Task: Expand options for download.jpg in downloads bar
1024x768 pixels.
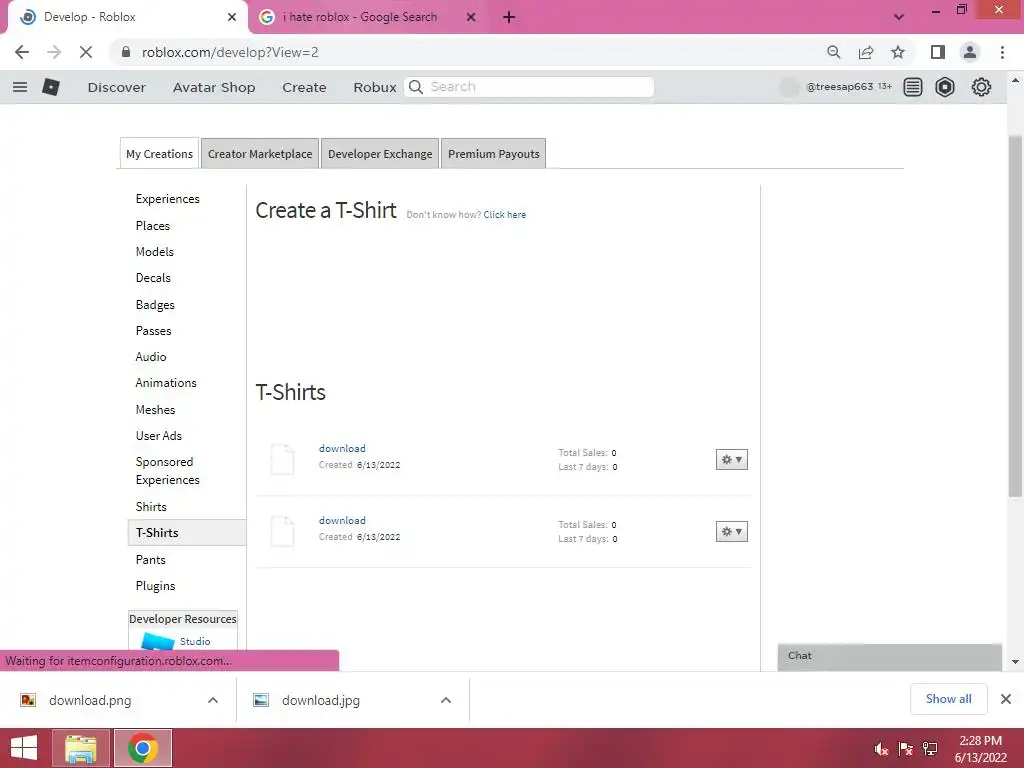Action: tap(446, 700)
